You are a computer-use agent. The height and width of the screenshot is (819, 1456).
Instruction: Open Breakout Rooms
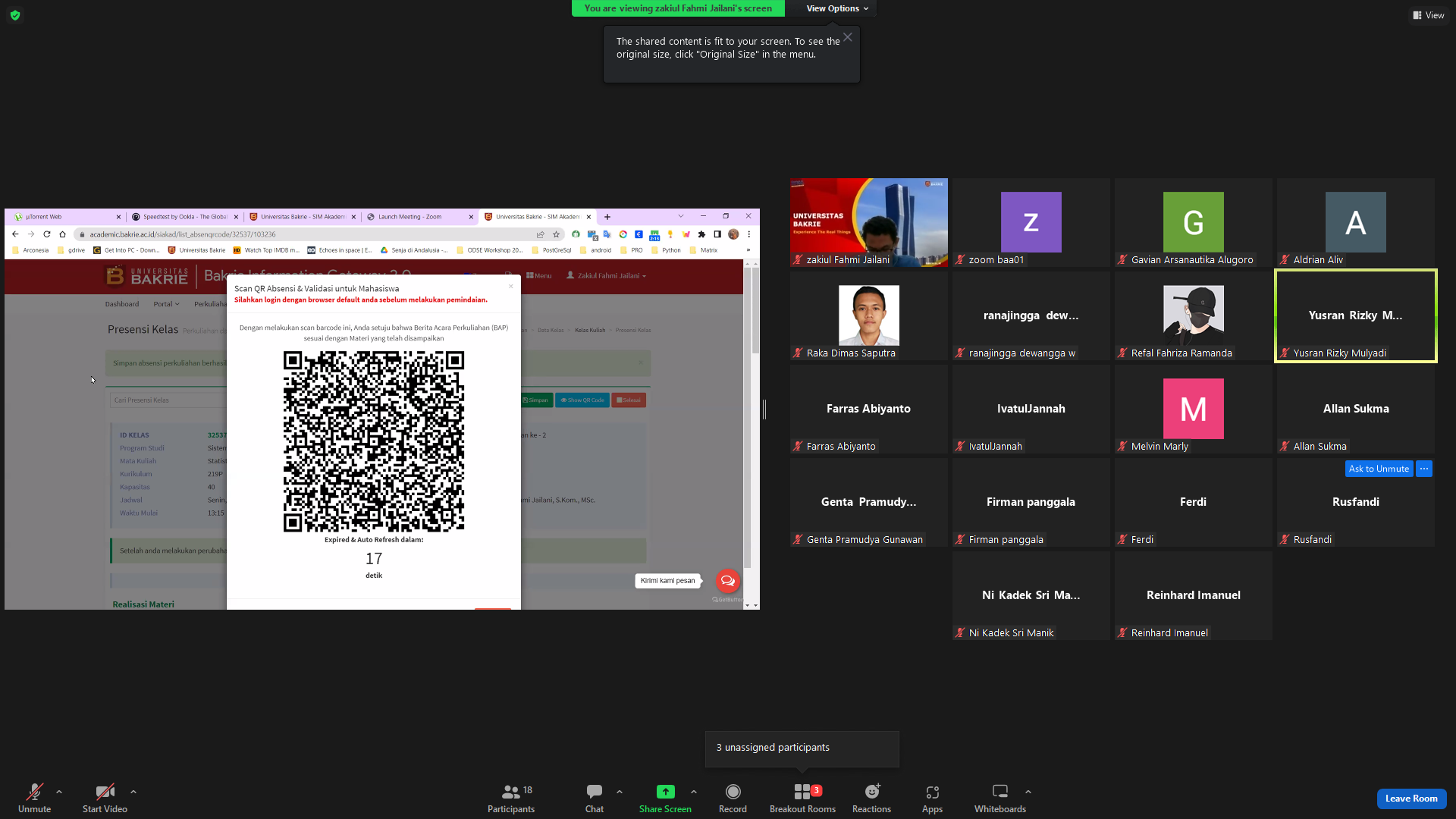[x=802, y=798]
